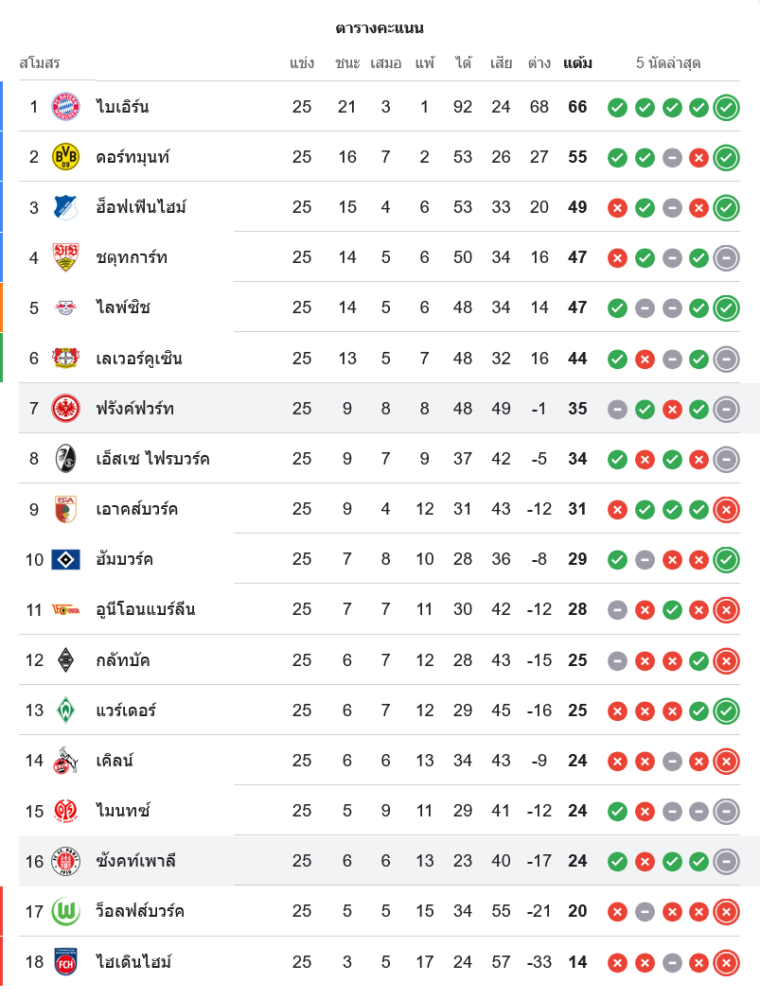Viewport: 760px width, 1000px height.
Task: Click the Bayern Munich club logo
Action: 66,107
